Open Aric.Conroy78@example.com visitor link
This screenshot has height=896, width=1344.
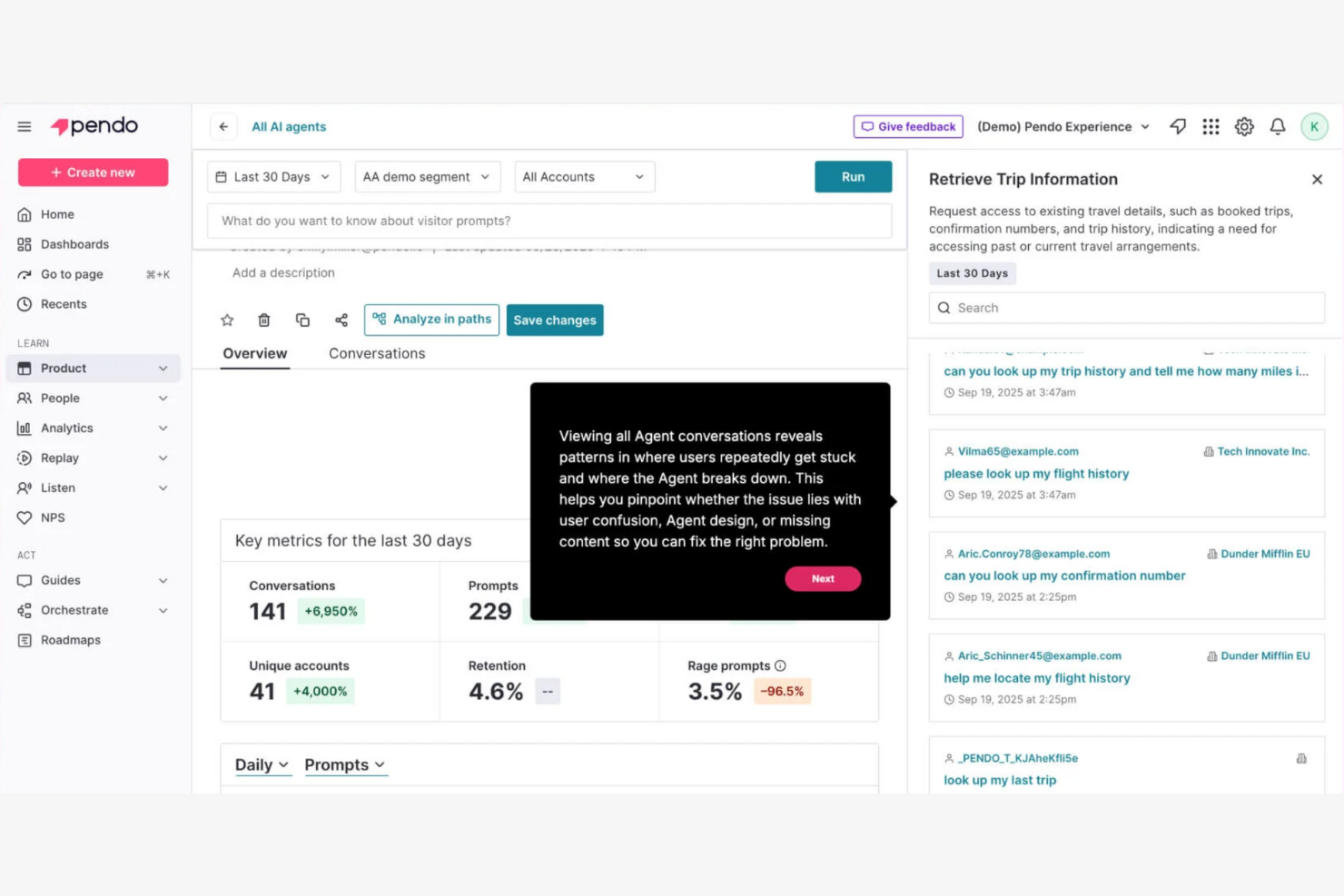(x=1033, y=554)
